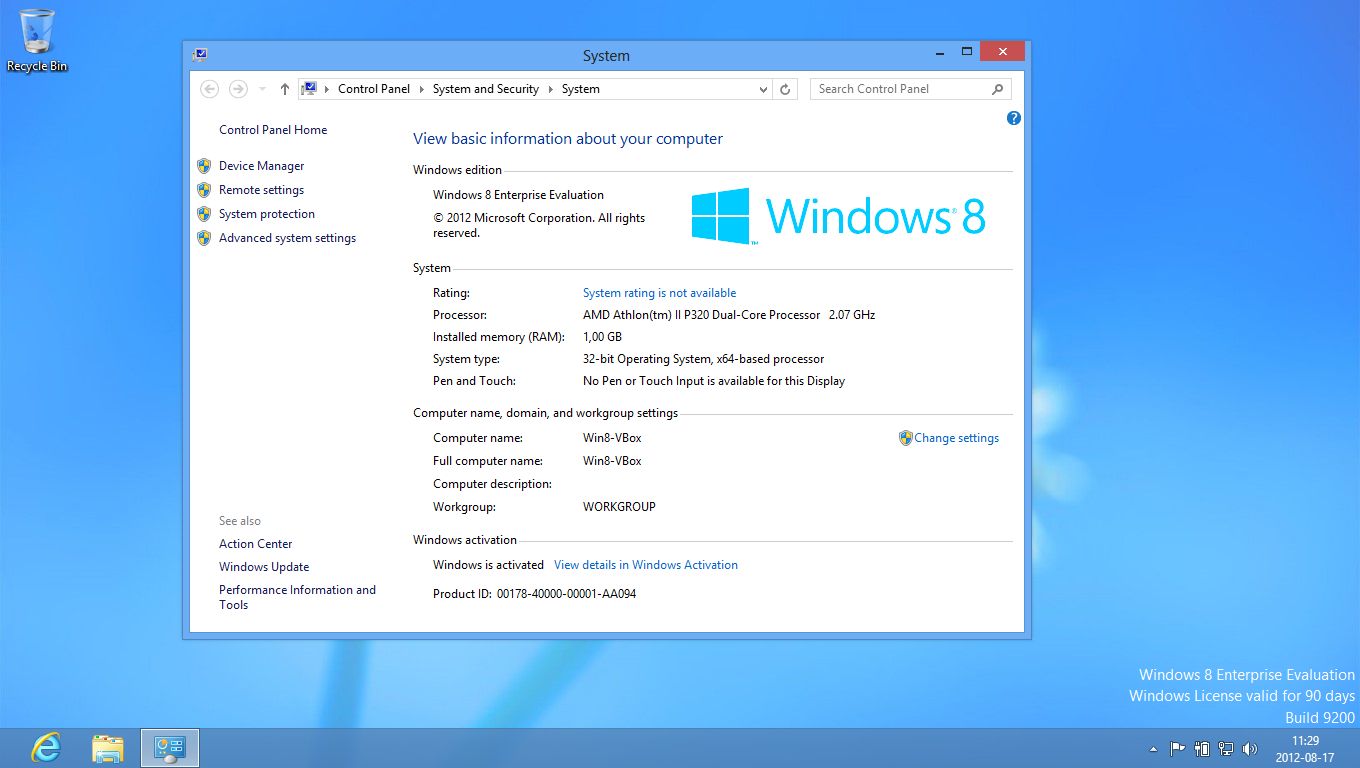This screenshot has width=1360, height=768.
Task: Select System and Security breadcrumb
Action: click(x=486, y=89)
